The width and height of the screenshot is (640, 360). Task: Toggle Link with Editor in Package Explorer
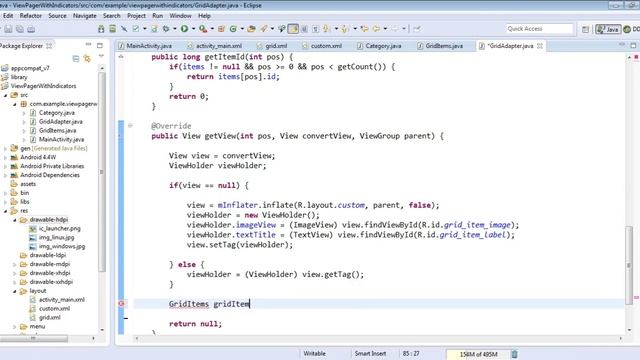tap(87, 59)
